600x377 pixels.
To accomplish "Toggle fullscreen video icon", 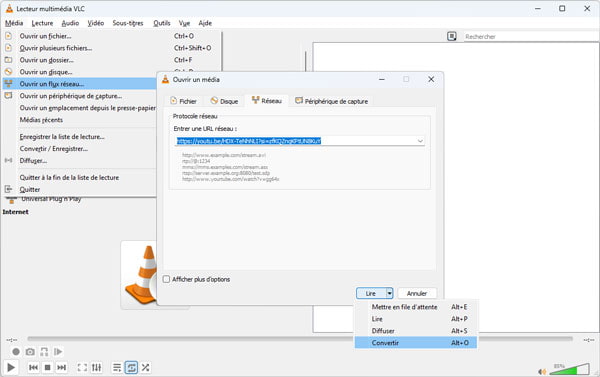I will point(82,367).
